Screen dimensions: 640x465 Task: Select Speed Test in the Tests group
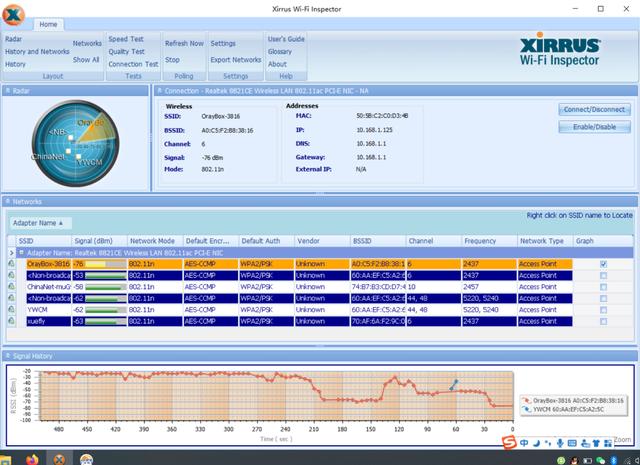[125, 40]
